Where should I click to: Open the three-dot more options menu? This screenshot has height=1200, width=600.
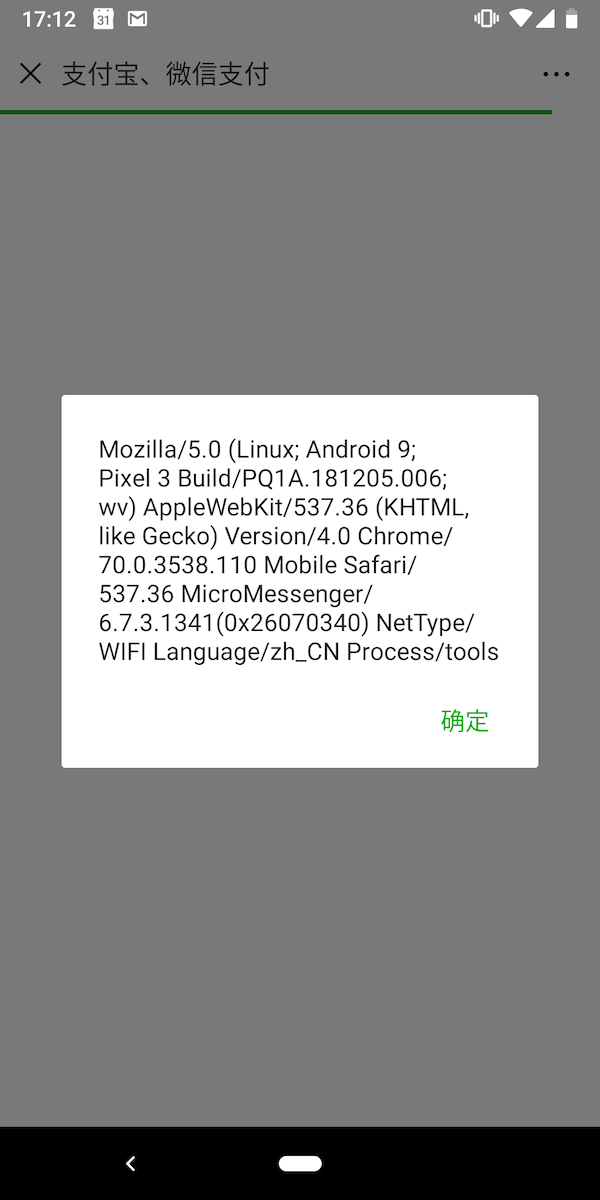click(x=556, y=74)
